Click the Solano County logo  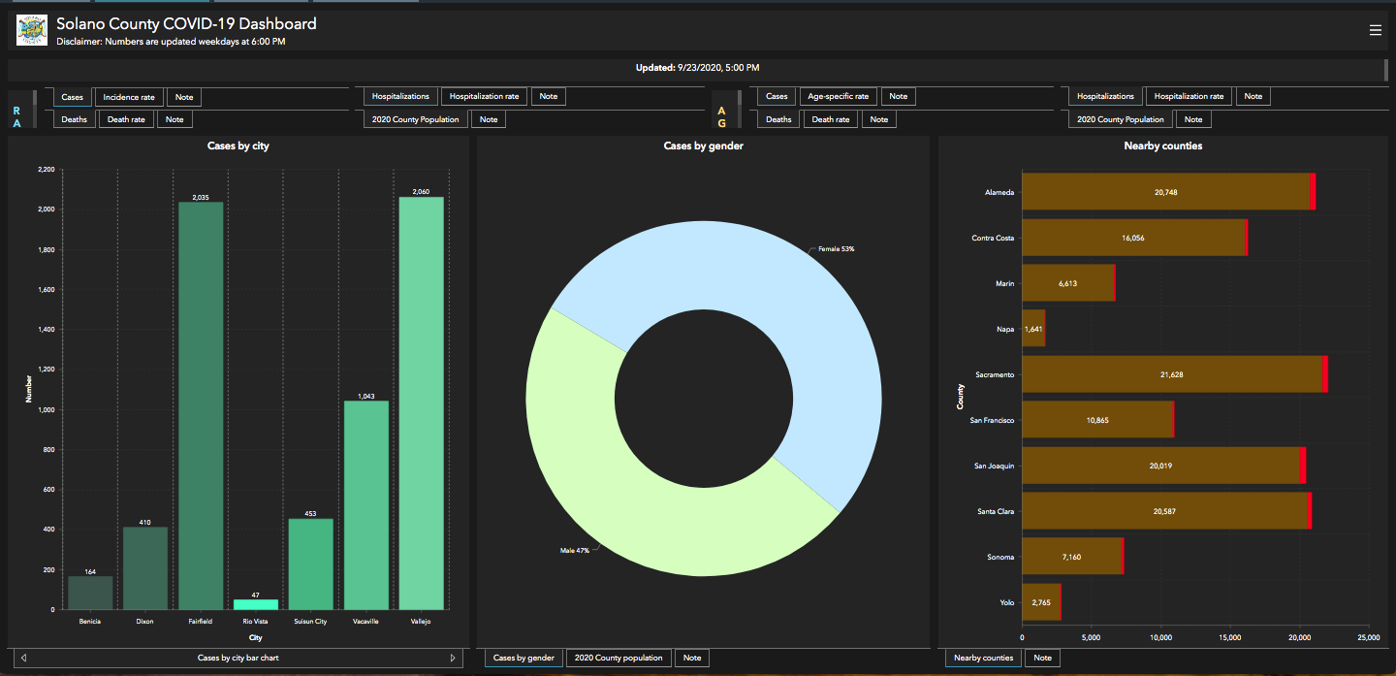[32, 31]
